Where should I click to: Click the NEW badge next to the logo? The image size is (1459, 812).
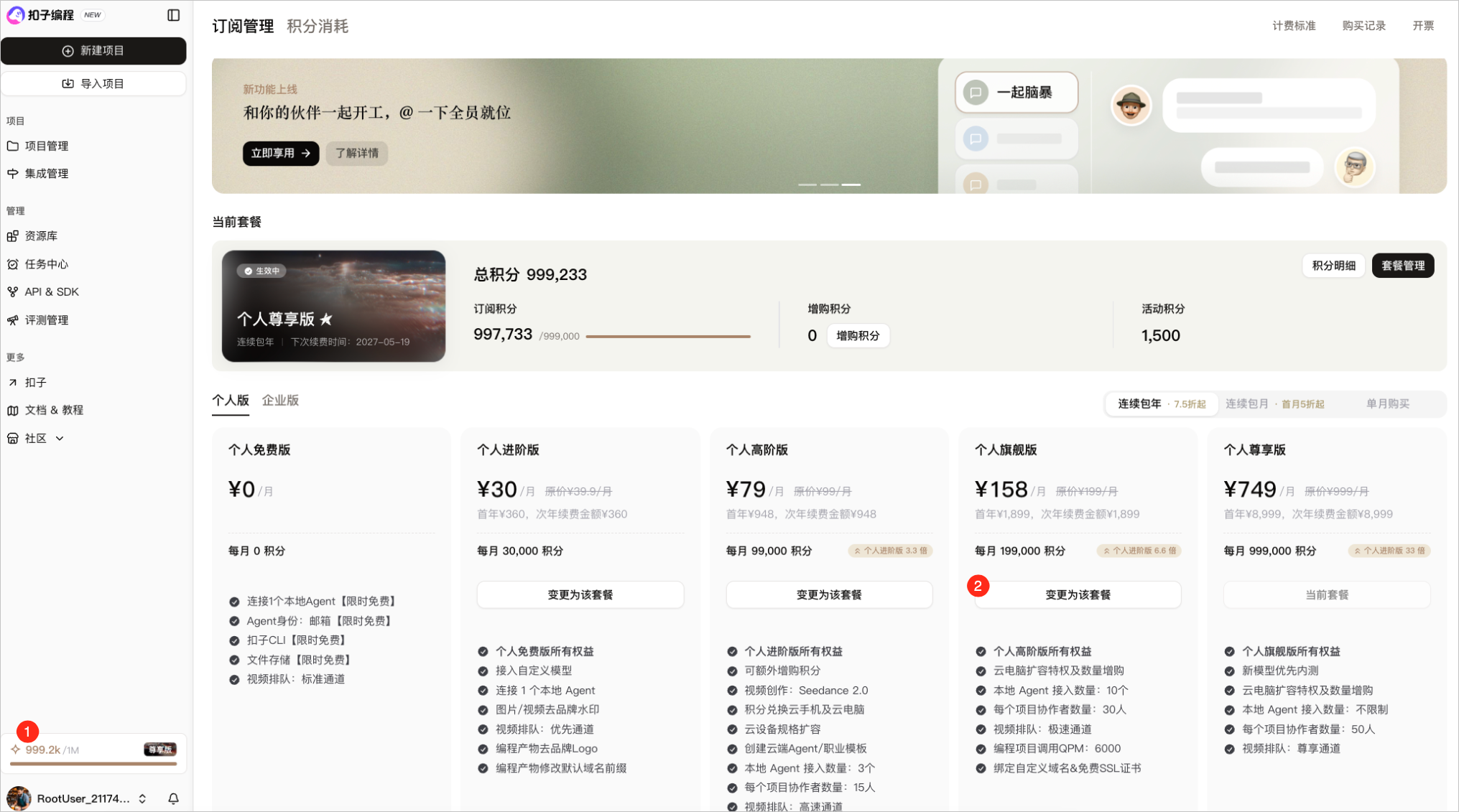[x=93, y=15]
